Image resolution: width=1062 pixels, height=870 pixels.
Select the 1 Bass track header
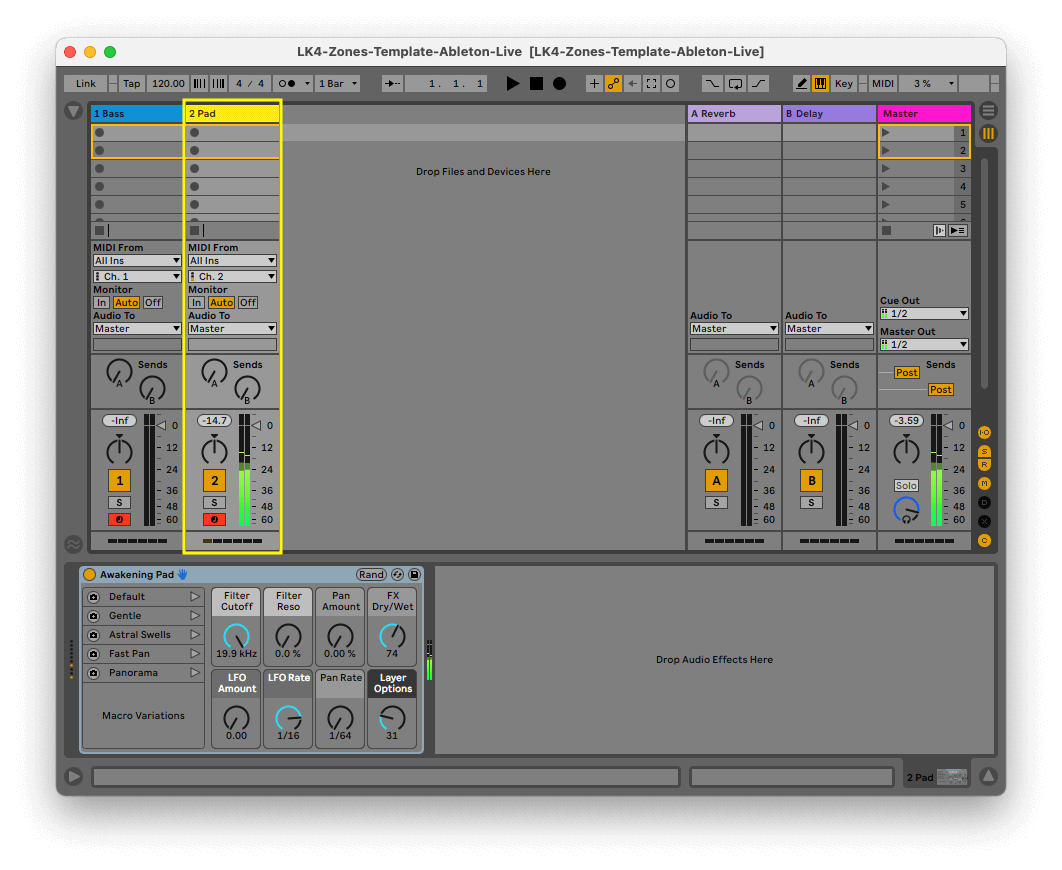click(x=136, y=113)
